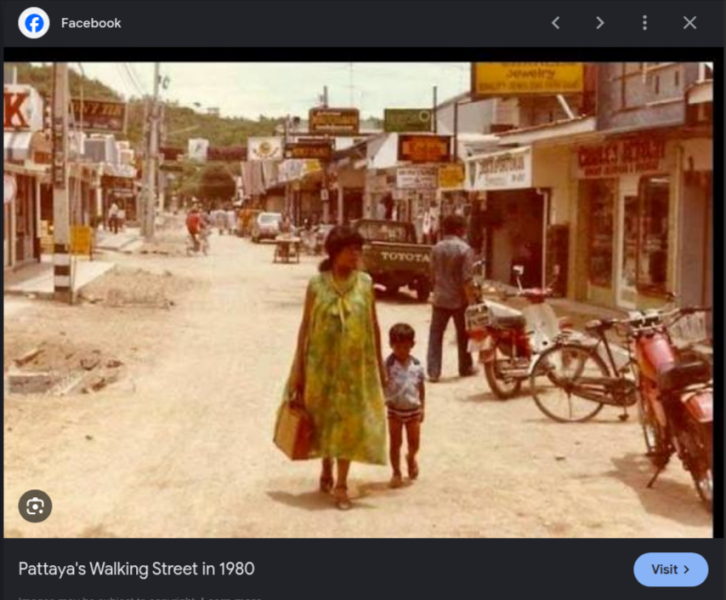Click the Facebook logo icon
The image size is (726, 600).
[34, 23]
